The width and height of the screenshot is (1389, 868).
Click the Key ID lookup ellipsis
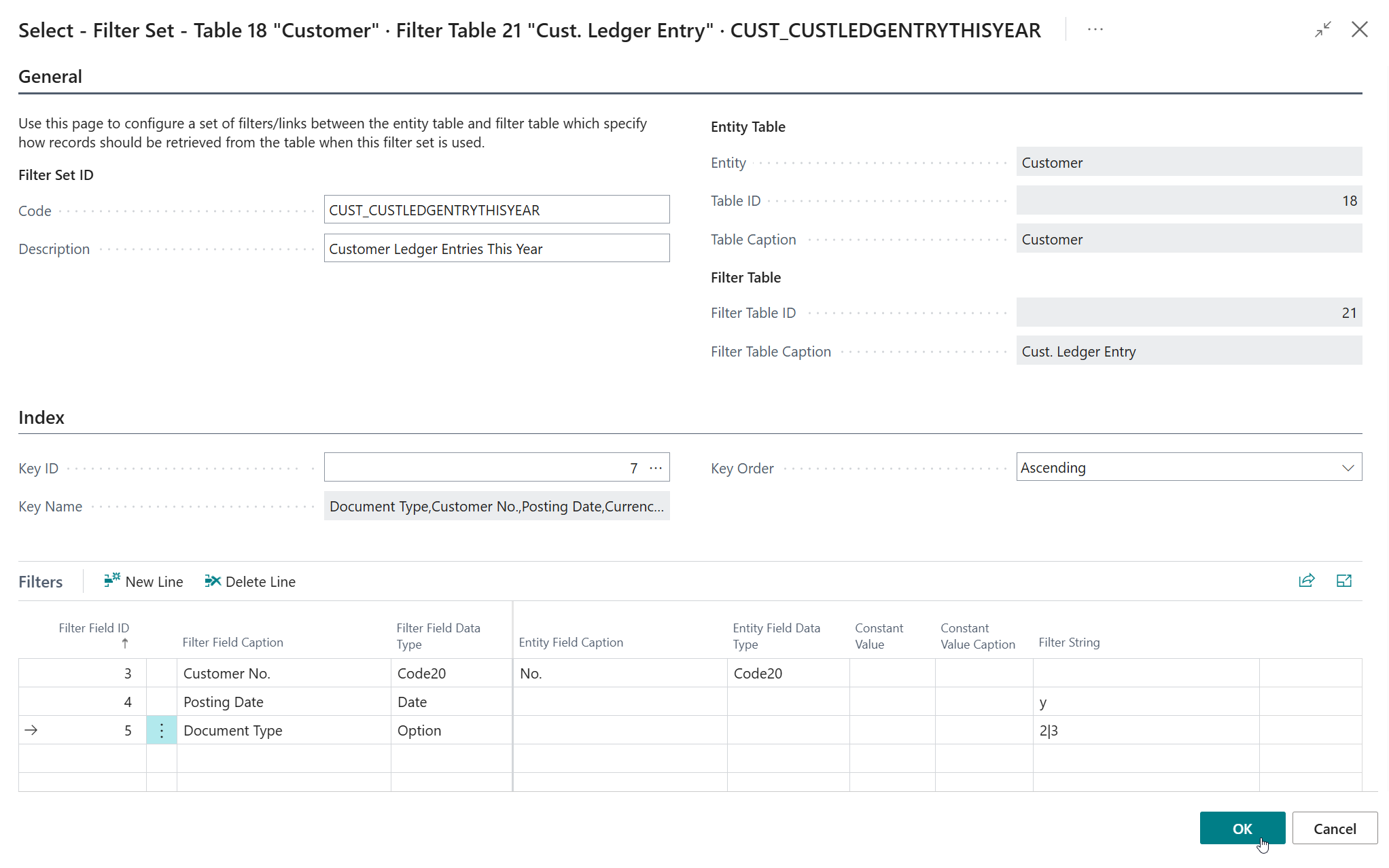pyautogui.click(x=656, y=468)
